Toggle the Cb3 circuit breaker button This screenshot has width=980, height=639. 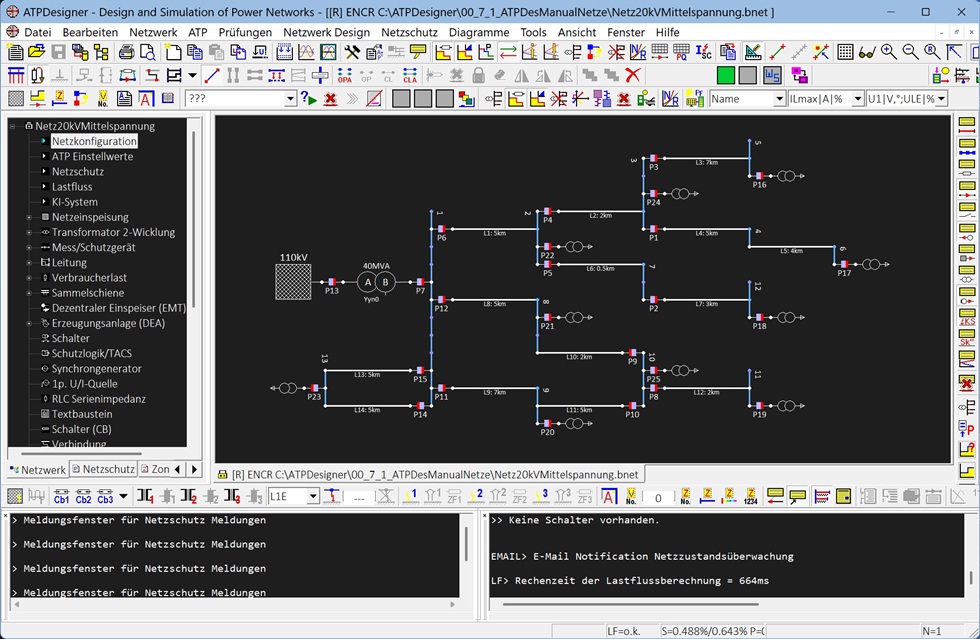coord(105,496)
